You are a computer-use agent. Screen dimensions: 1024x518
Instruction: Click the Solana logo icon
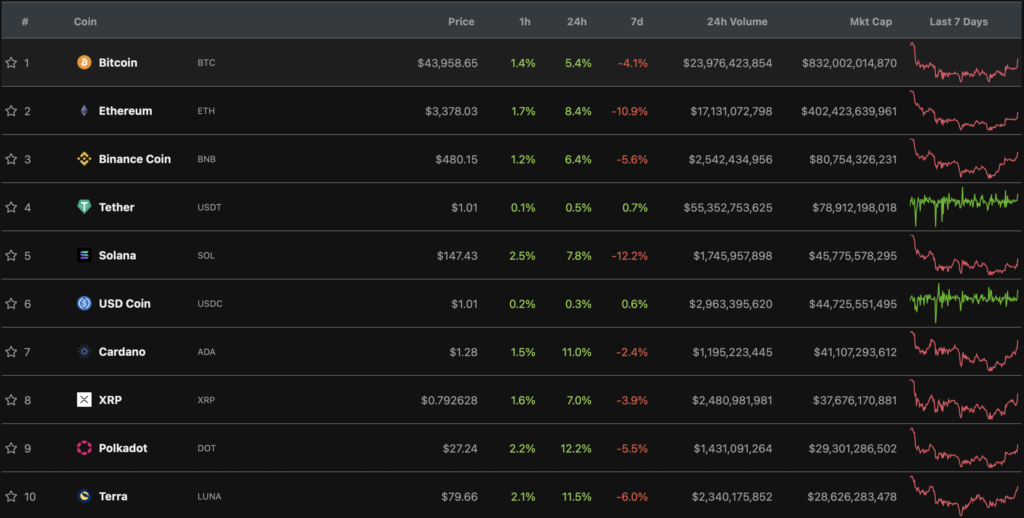click(84, 255)
